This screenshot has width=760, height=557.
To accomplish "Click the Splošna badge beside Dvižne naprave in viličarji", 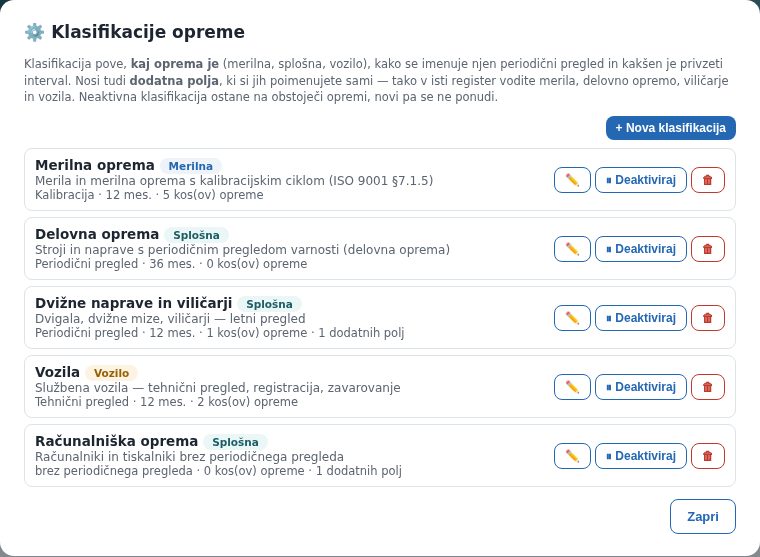I will (269, 304).
